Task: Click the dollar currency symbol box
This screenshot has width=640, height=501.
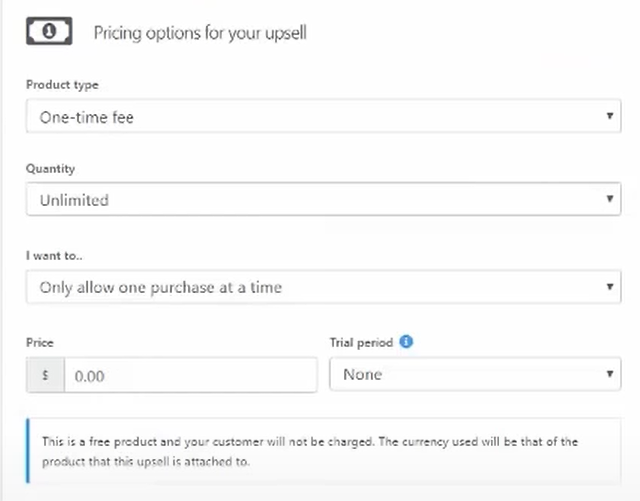Action: click(x=46, y=375)
